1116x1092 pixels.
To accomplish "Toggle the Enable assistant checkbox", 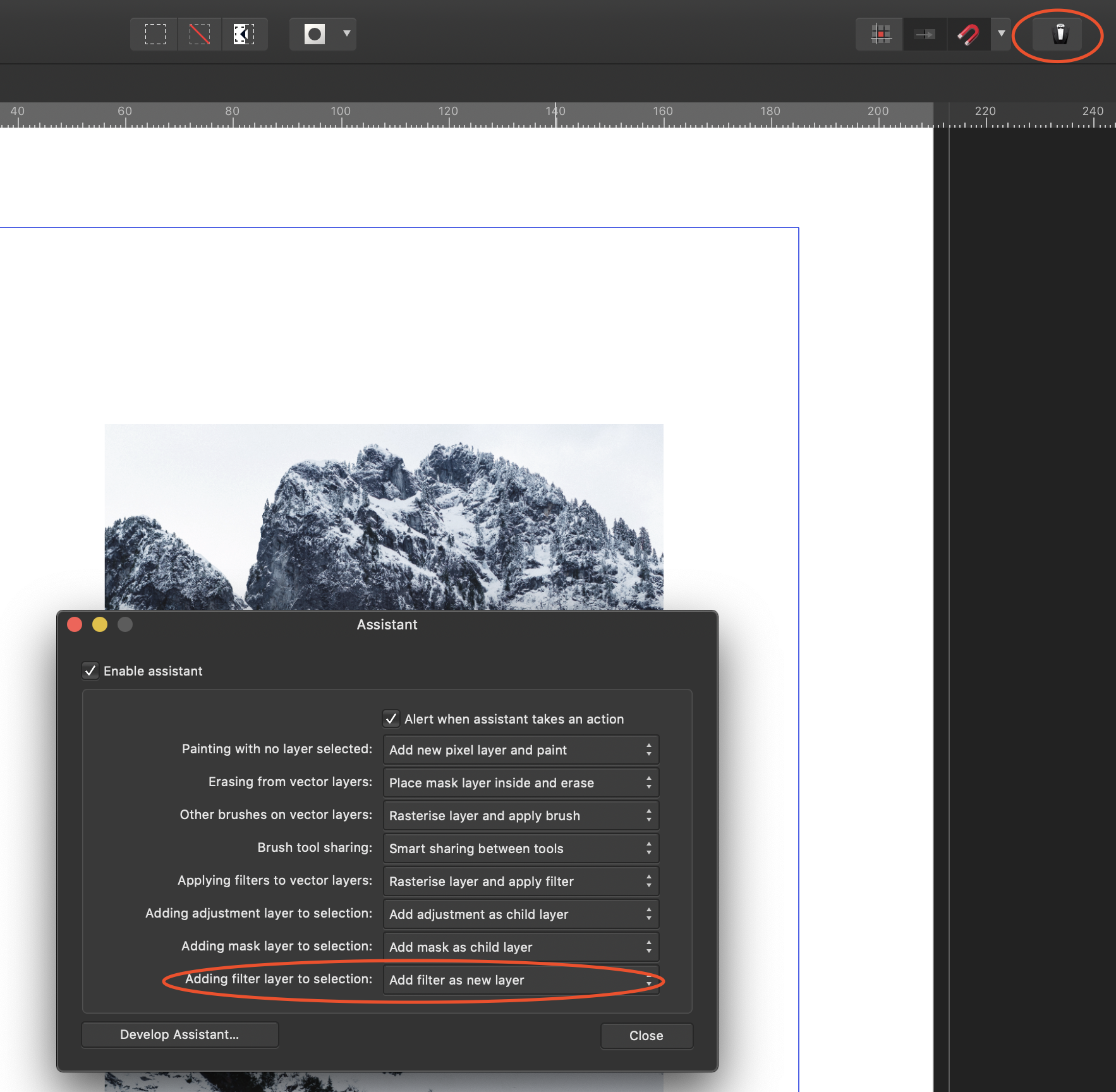I will 90,670.
